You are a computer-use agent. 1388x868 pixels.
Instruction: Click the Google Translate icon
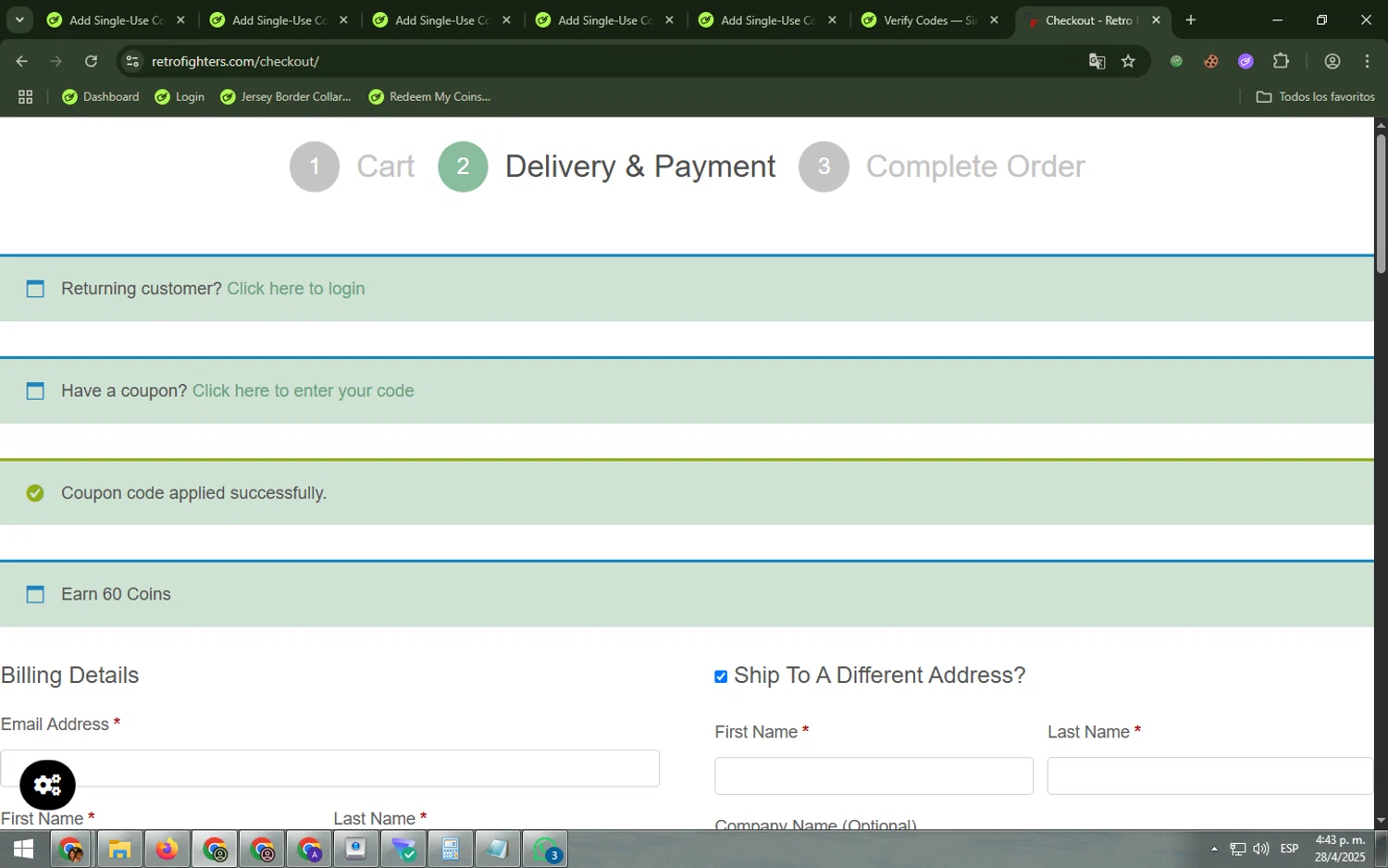[1097, 61]
